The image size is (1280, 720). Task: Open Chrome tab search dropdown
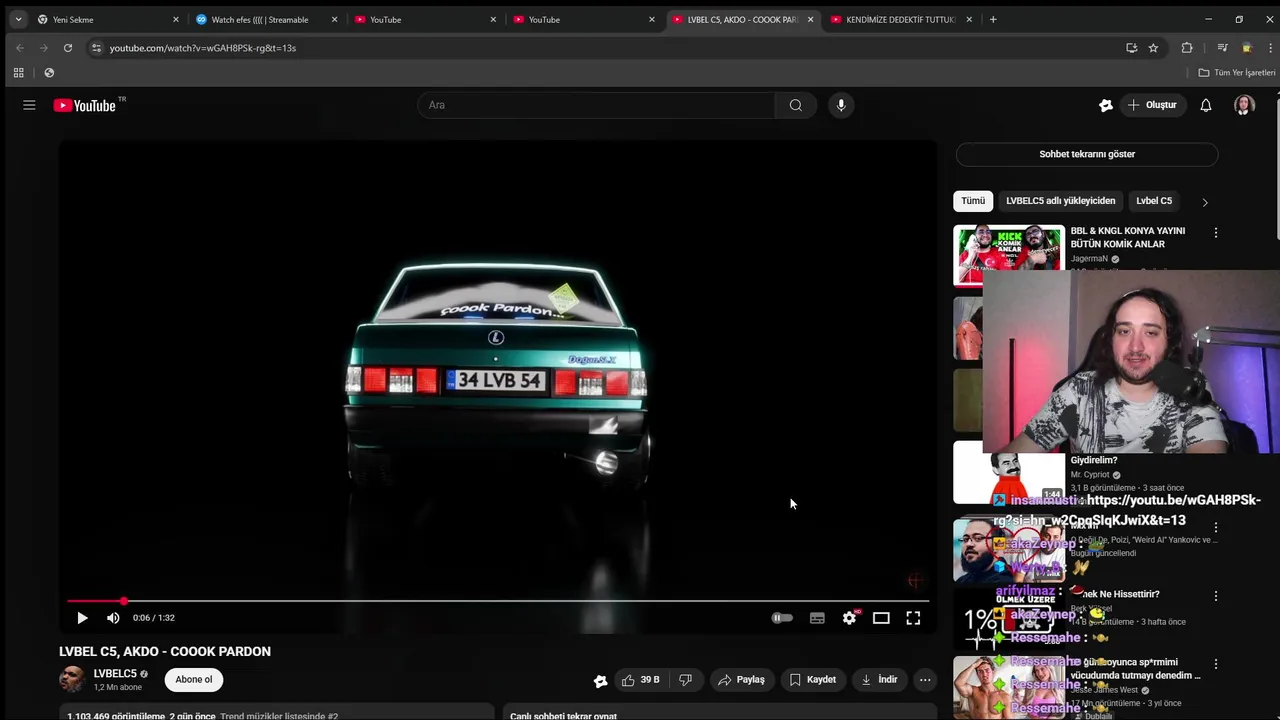pos(18,19)
